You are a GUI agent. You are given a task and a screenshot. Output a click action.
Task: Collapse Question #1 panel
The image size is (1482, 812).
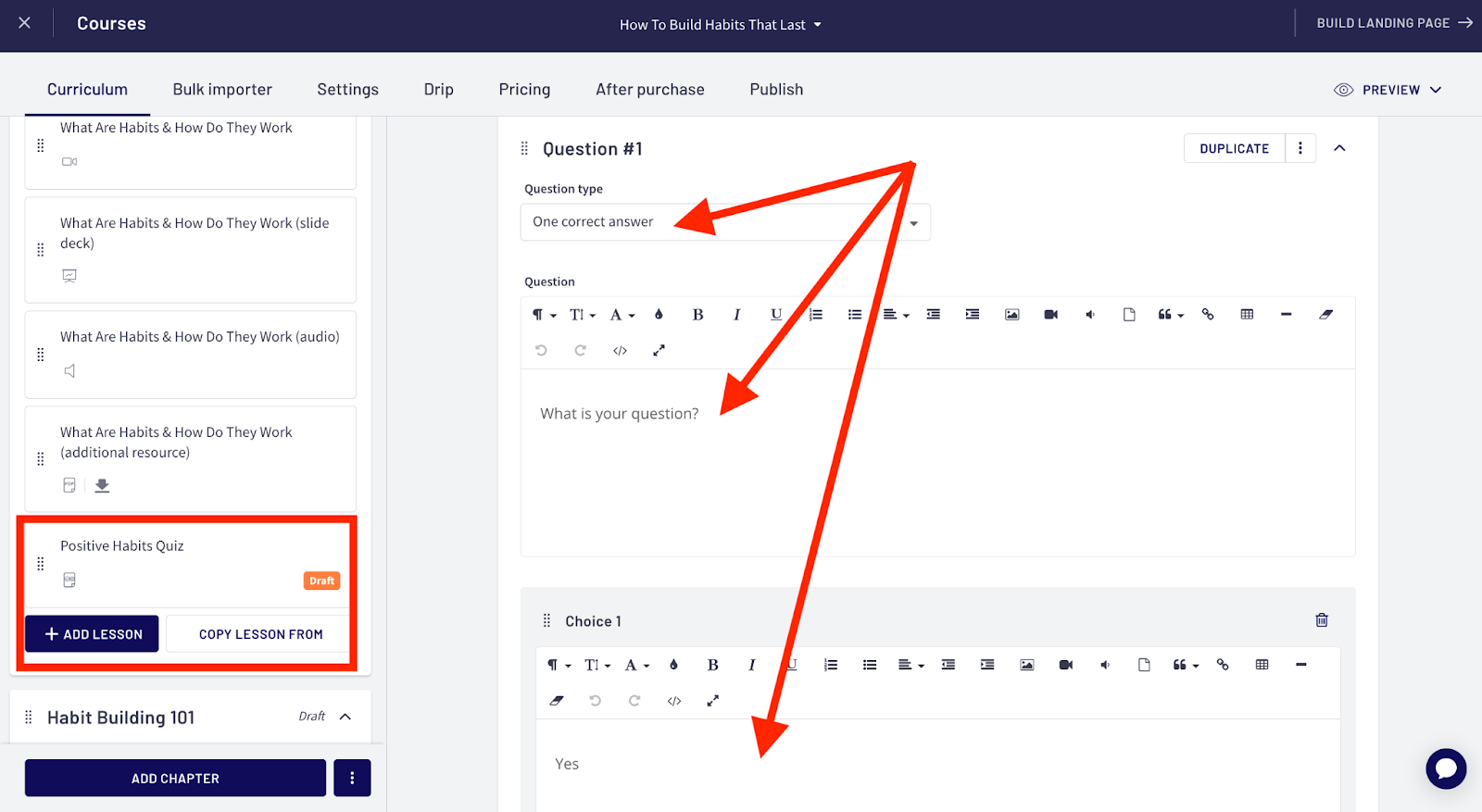[1339, 148]
